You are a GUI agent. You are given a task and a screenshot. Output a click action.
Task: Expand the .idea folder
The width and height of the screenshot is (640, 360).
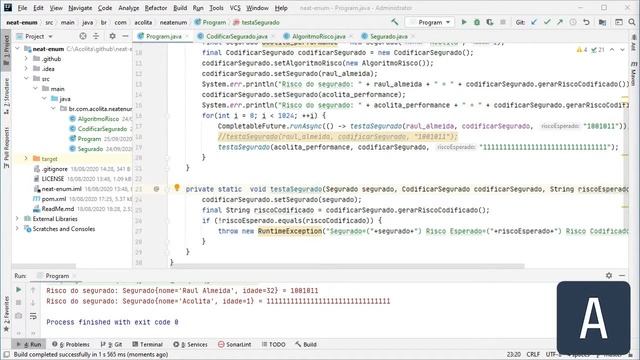[27, 69]
